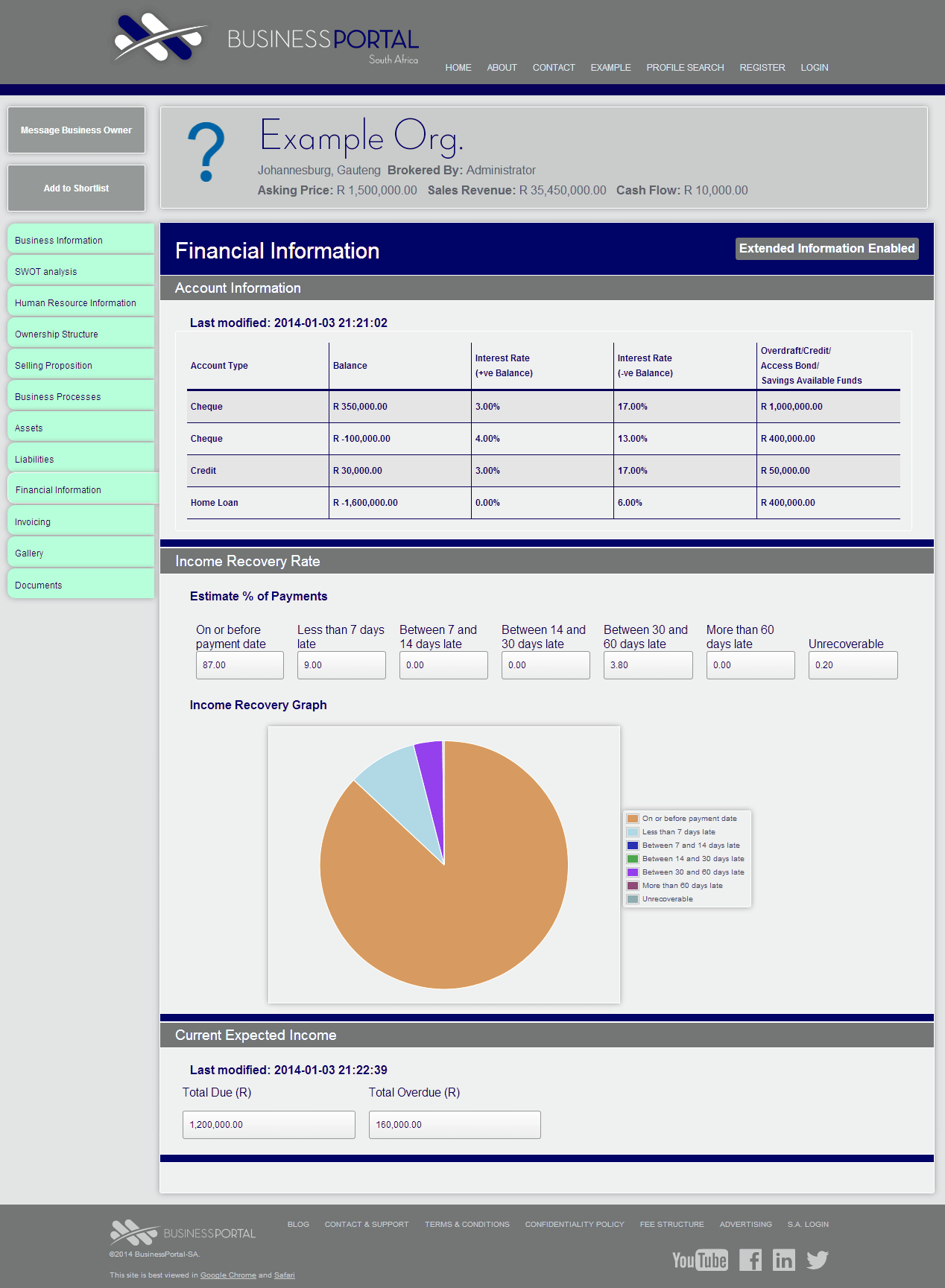The height and width of the screenshot is (1288, 945).
Task: Open the Invoicing sidebar tab
Action: point(80,521)
